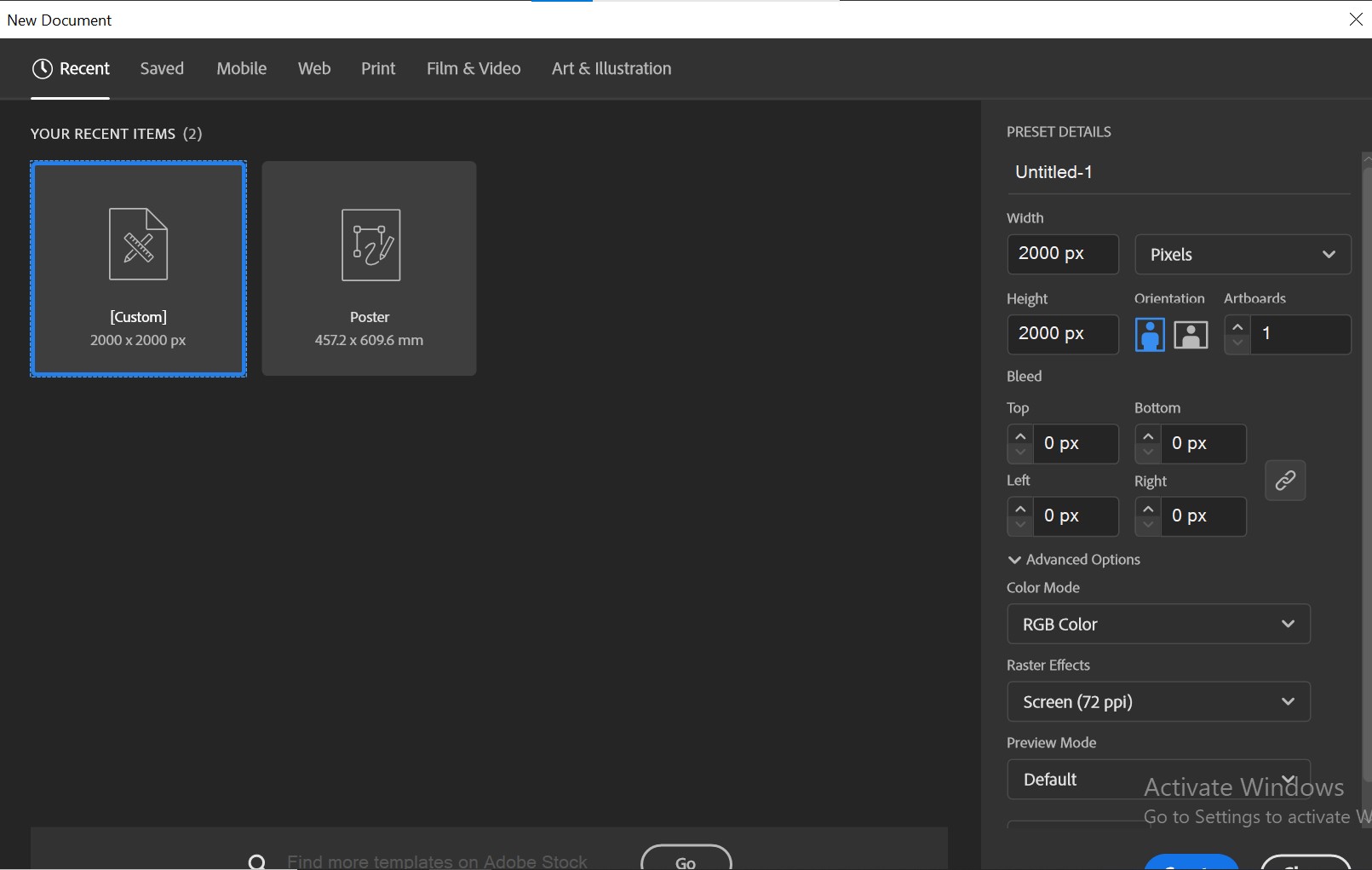Click the clock icon beside Recent
The image size is (1372, 870).
(x=43, y=68)
